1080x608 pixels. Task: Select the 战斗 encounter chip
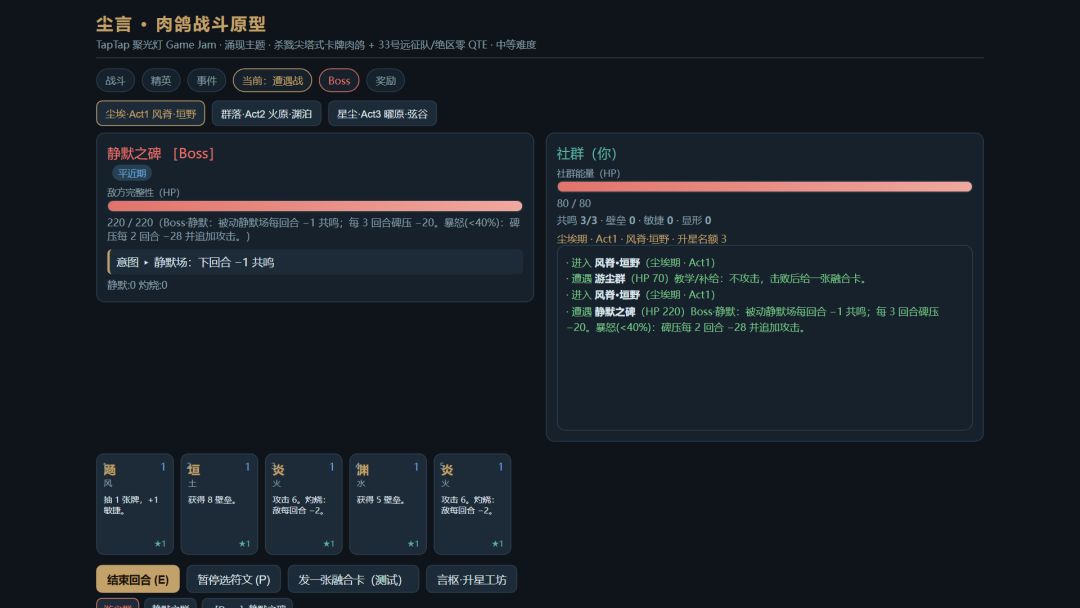point(115,81)
